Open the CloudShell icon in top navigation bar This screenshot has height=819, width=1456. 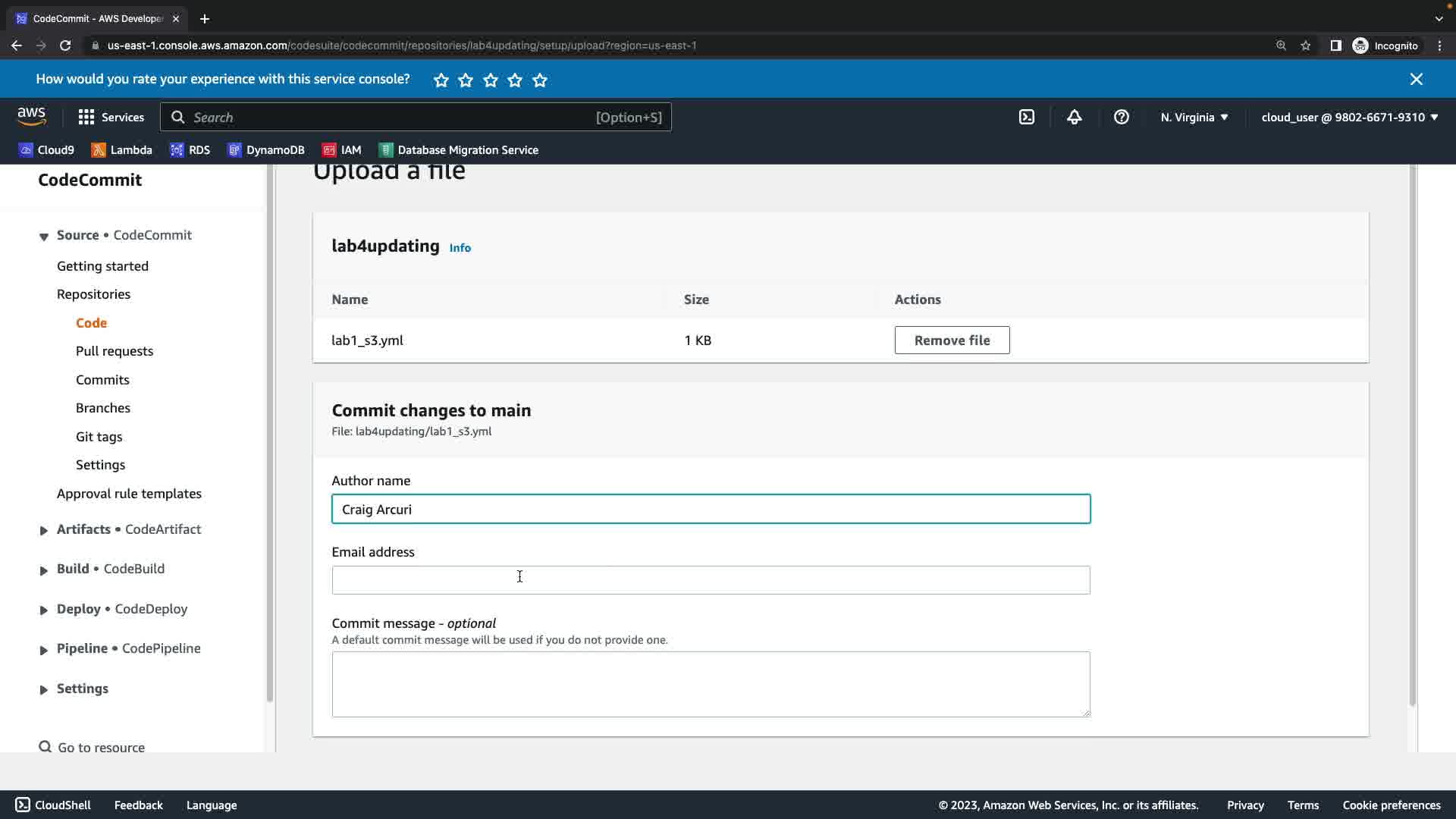click(x=1026, y=117)
